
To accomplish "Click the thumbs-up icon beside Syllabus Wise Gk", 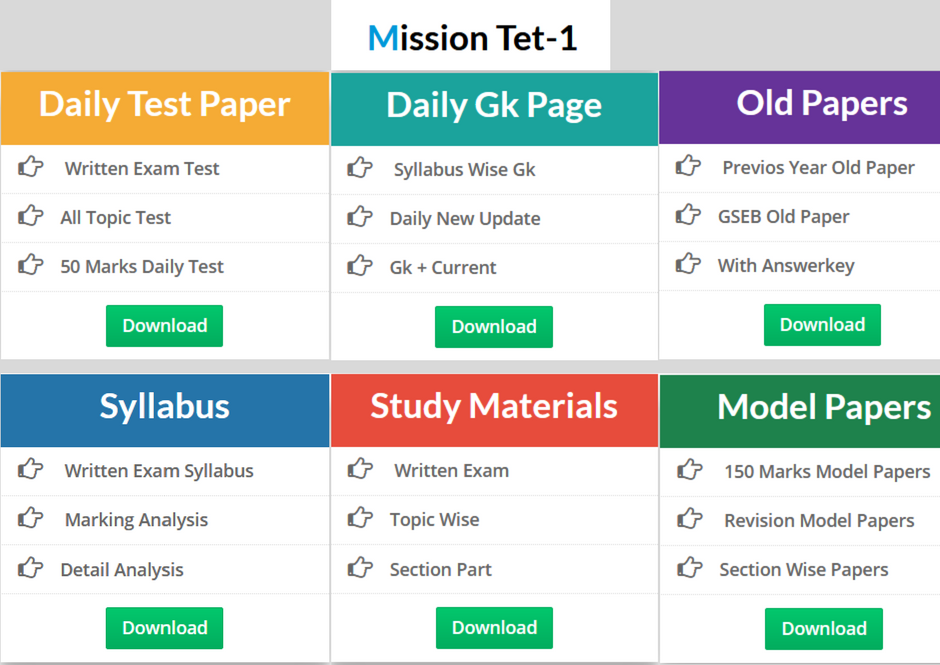I will [360, 170].
